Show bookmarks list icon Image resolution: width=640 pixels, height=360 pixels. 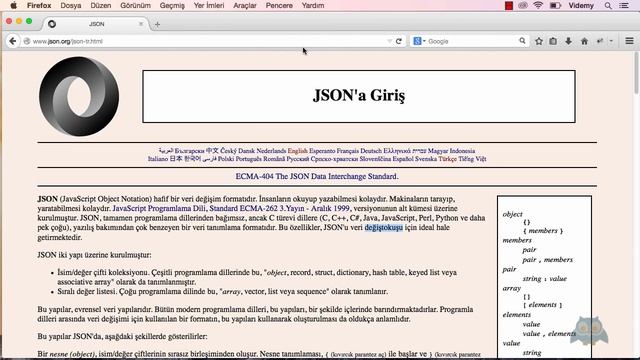[x=553, y=41]
